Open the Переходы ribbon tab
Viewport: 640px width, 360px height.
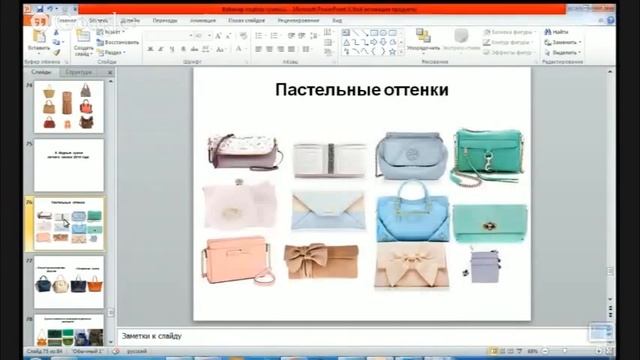click(165, 20)
